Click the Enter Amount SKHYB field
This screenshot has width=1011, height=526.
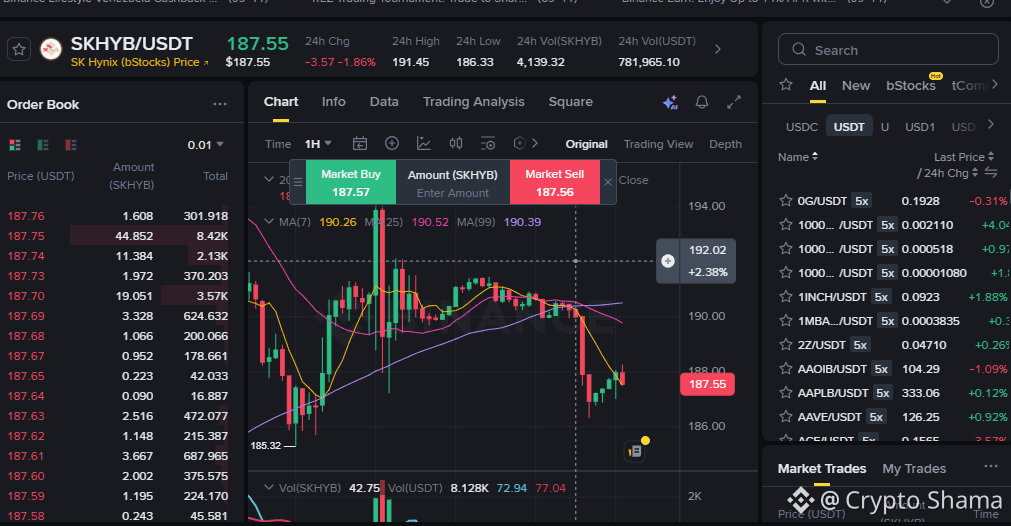(453, 193)
